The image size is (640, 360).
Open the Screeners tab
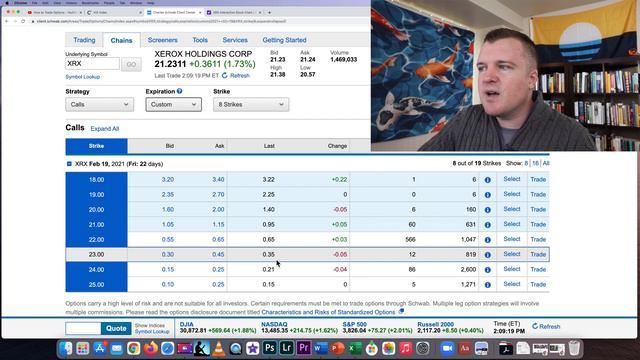[x=162, y=40]
